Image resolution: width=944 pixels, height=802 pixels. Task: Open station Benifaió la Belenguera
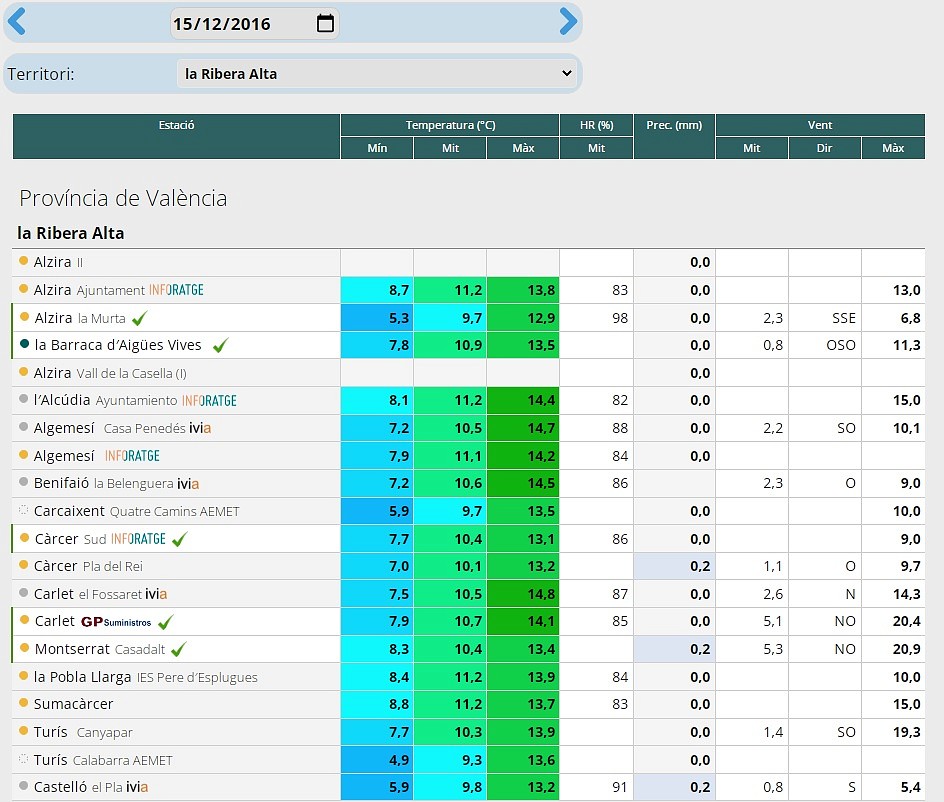point(104,483)
